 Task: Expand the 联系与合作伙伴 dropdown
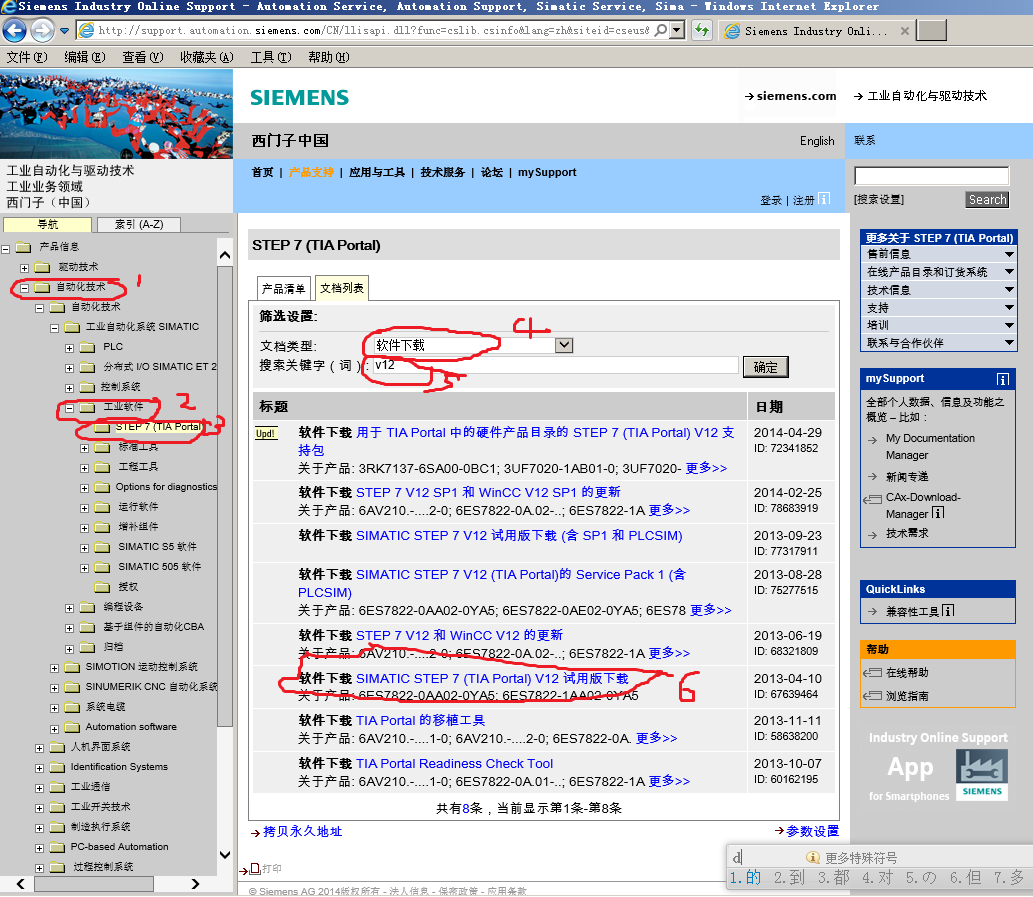pyautogui.click(x=1009, y=342)
